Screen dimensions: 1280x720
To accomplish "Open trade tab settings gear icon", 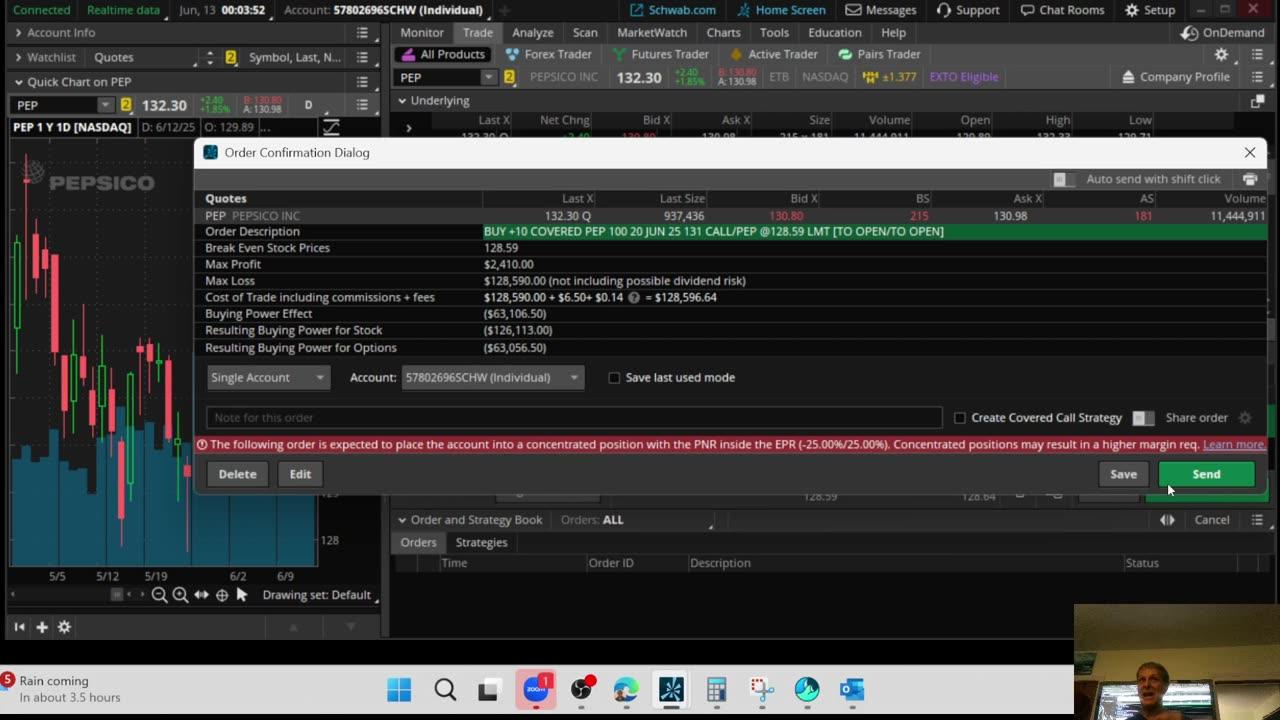I will pos(1221,55).
